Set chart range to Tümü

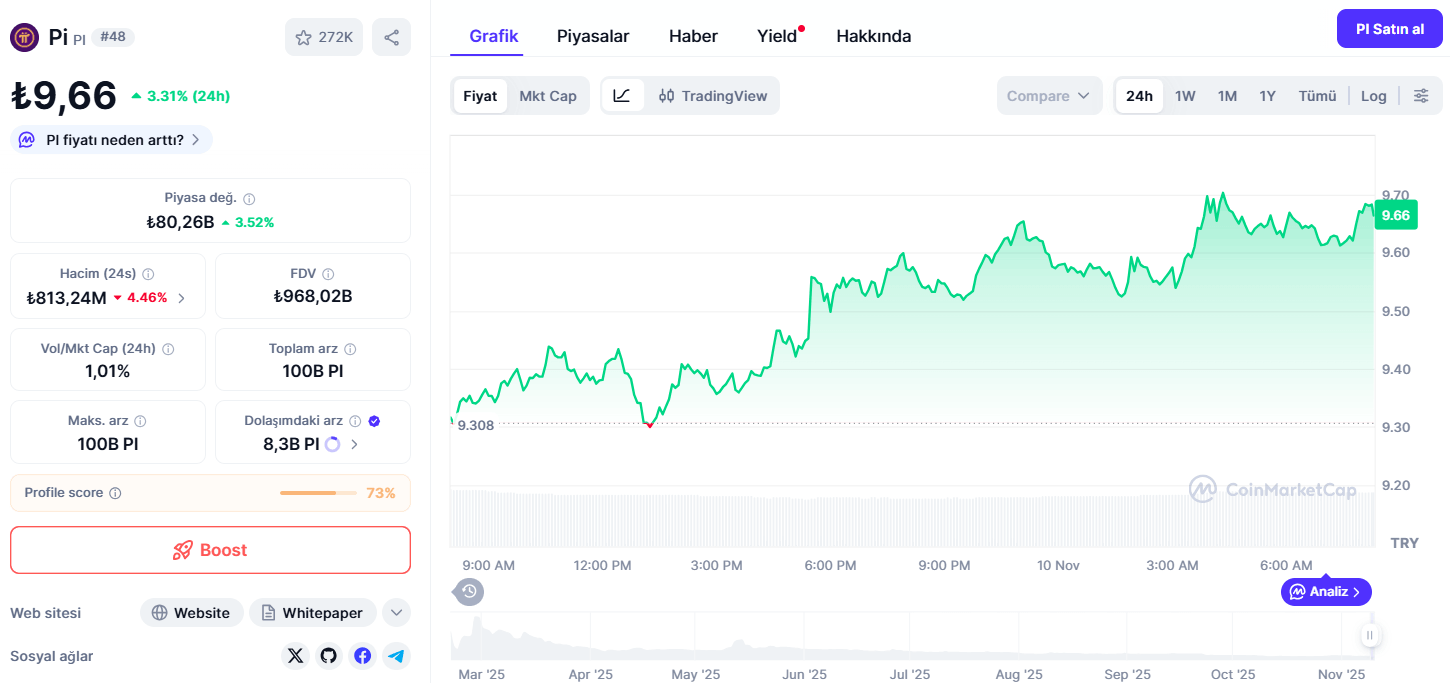pyautogui.click(x=1317, y=96)
